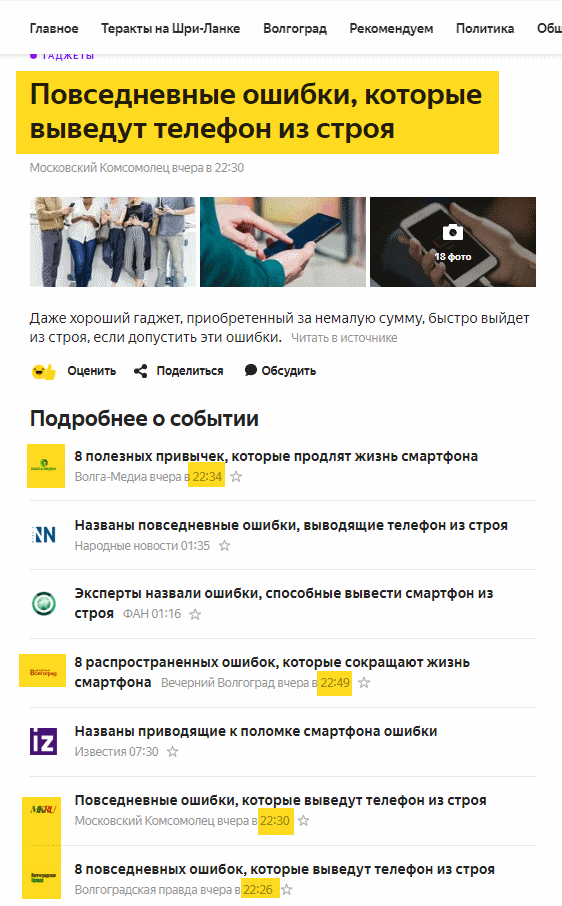Star the Вечерний Волгоград article
Viewport: 562px width, 906px height.
(364, 682)
